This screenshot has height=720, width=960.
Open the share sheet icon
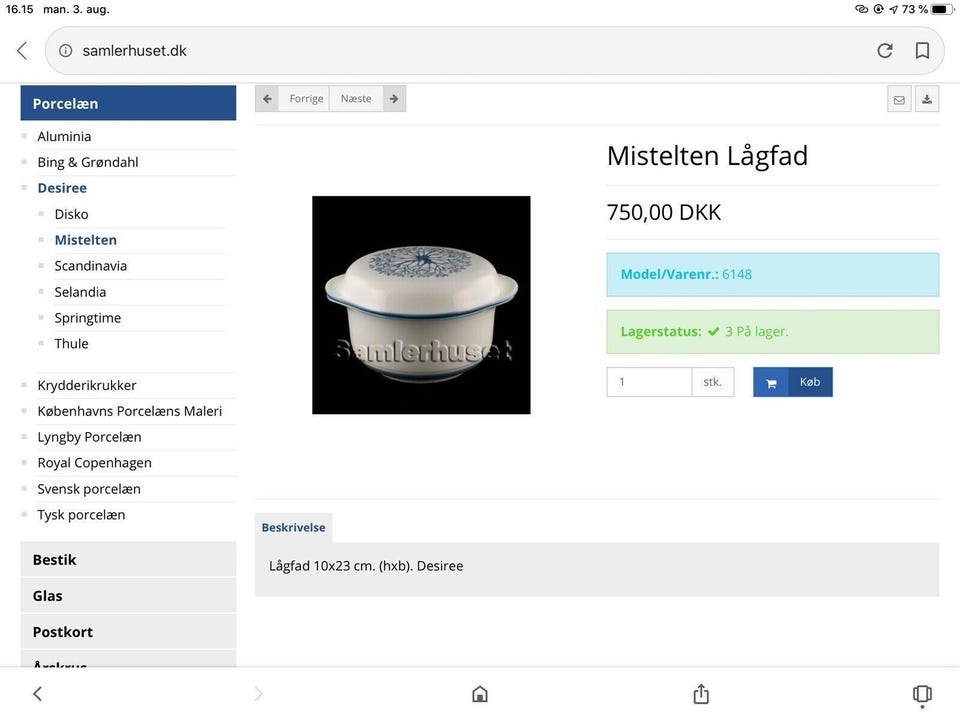pos(701,694)
